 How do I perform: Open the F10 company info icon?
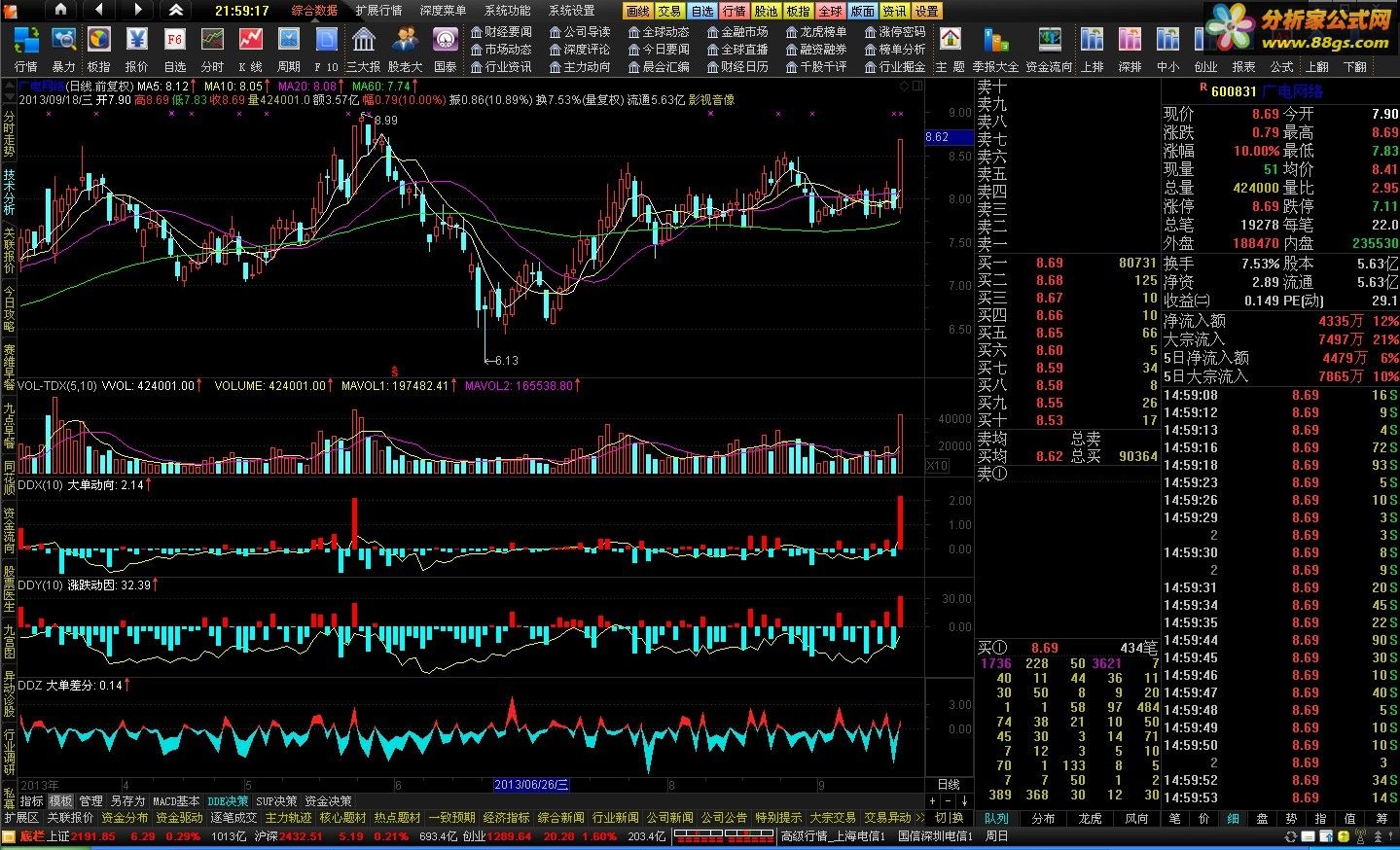tap(327, 50)
